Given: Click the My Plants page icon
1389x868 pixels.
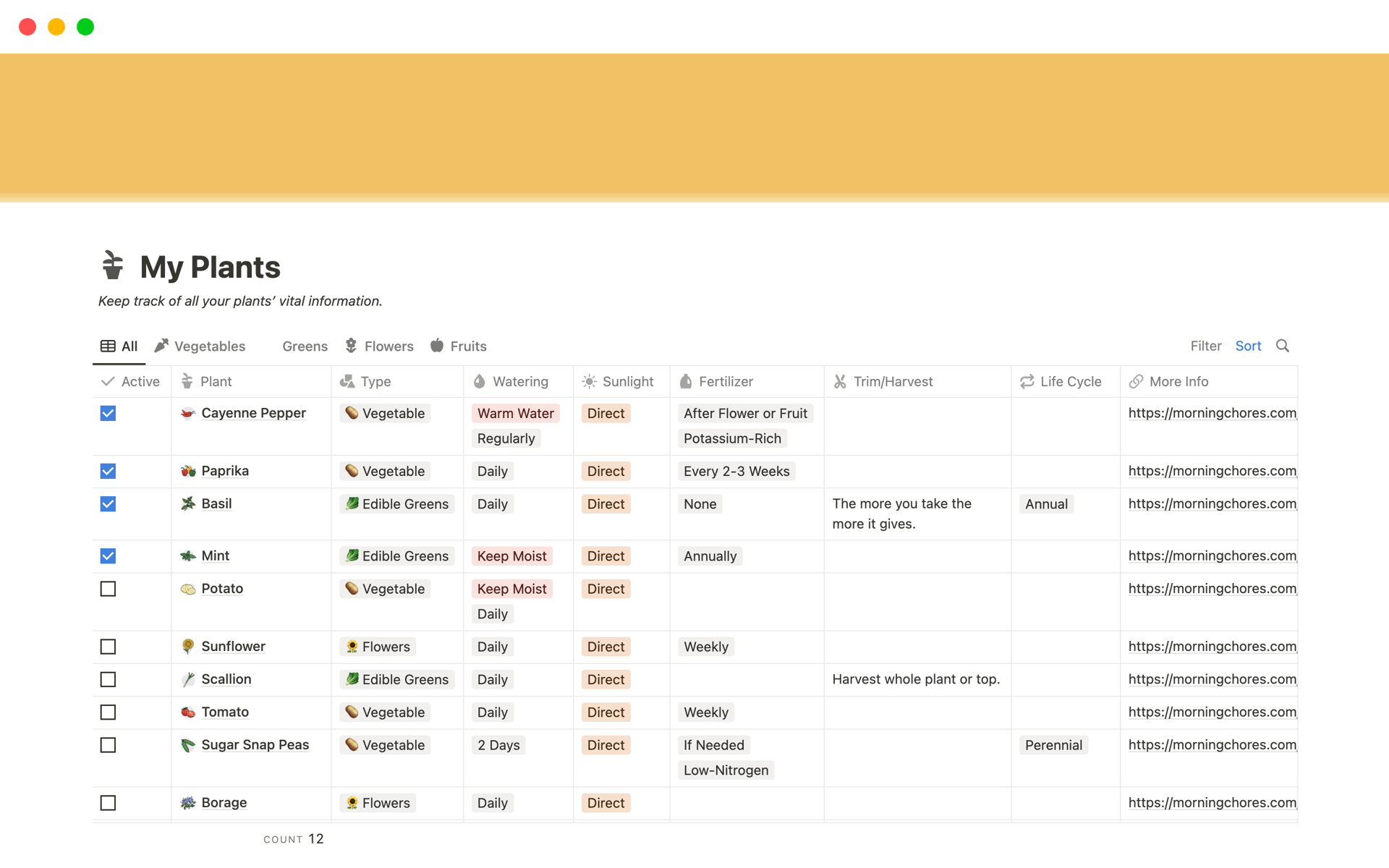Looking at the screenshot, I should 113,265.
